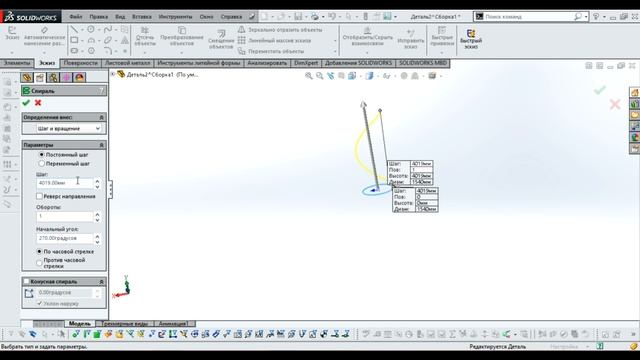The height and width of the screenshot is (360, 640).
Task: Open the Анимация1 bottom tab
Action: point(173,323)
